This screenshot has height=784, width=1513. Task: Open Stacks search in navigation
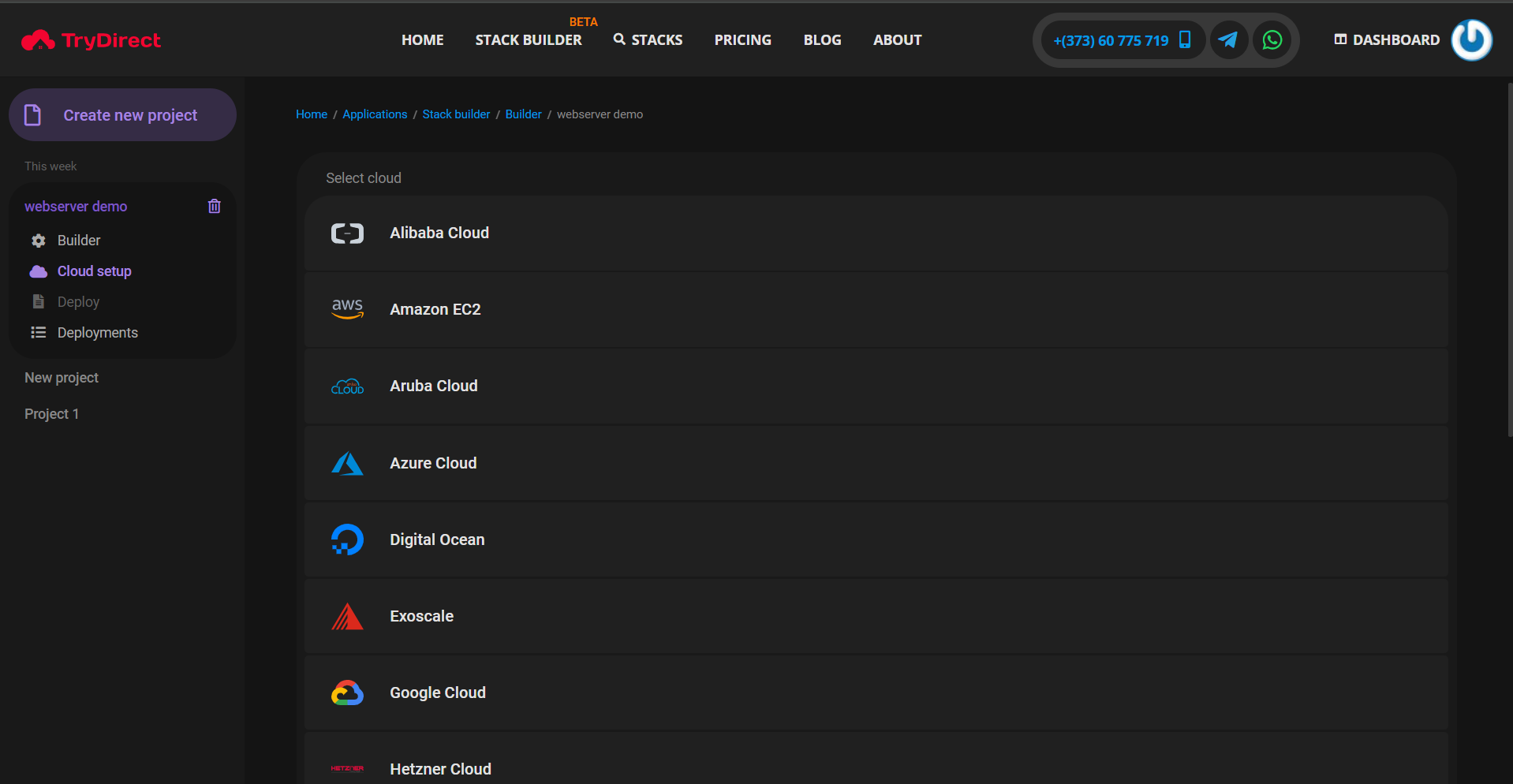point(648,40)
